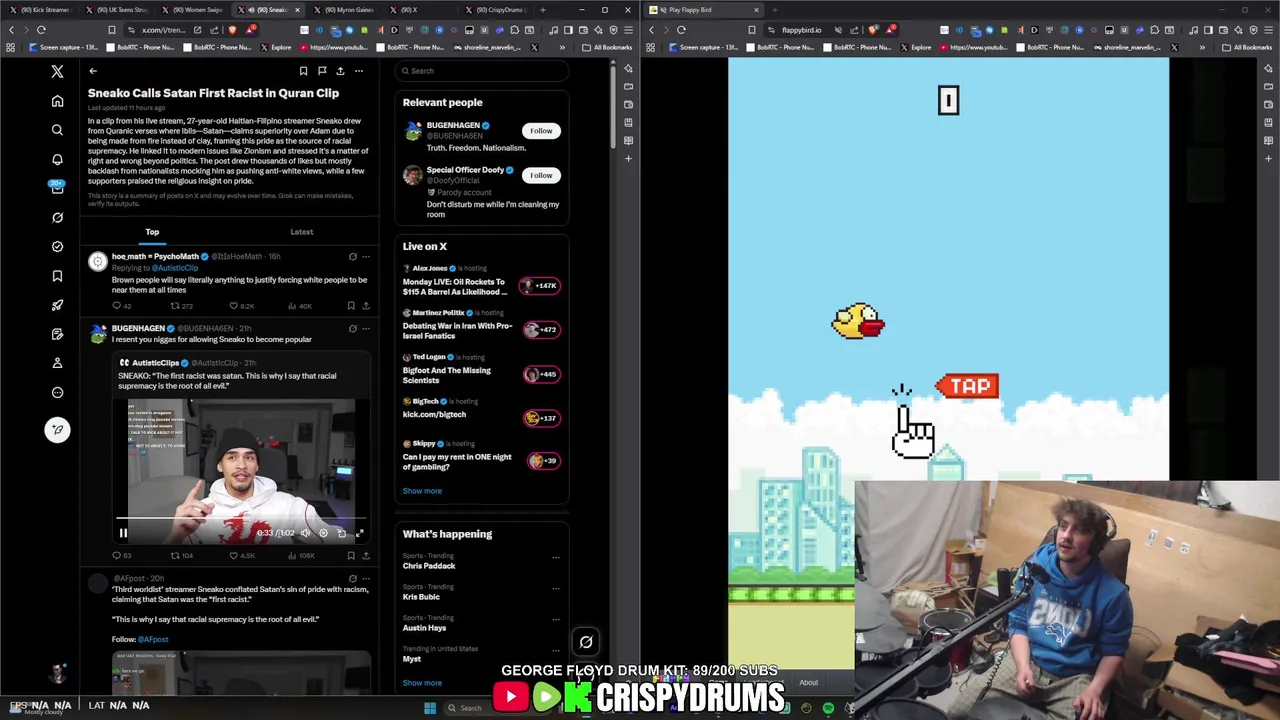Like the hoe_math post with 9.2K likes
1280x720 pixels.
[x=243, y=306]
